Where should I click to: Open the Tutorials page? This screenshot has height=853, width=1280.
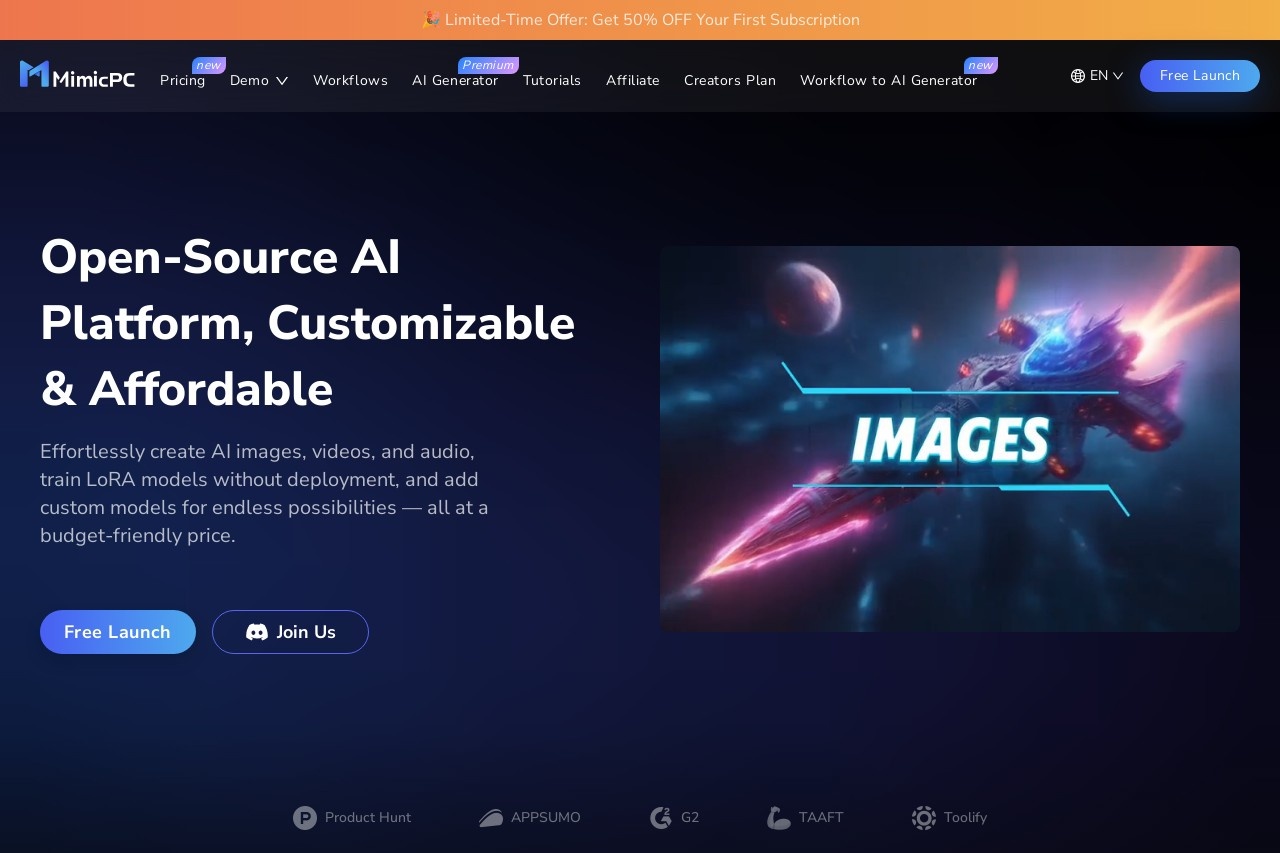click(552, 81)
